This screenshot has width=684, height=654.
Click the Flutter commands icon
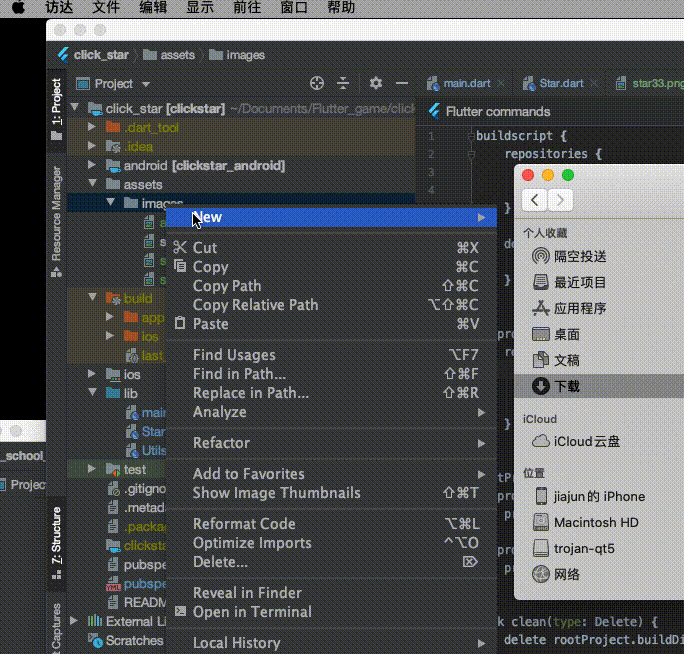(434, 112)
